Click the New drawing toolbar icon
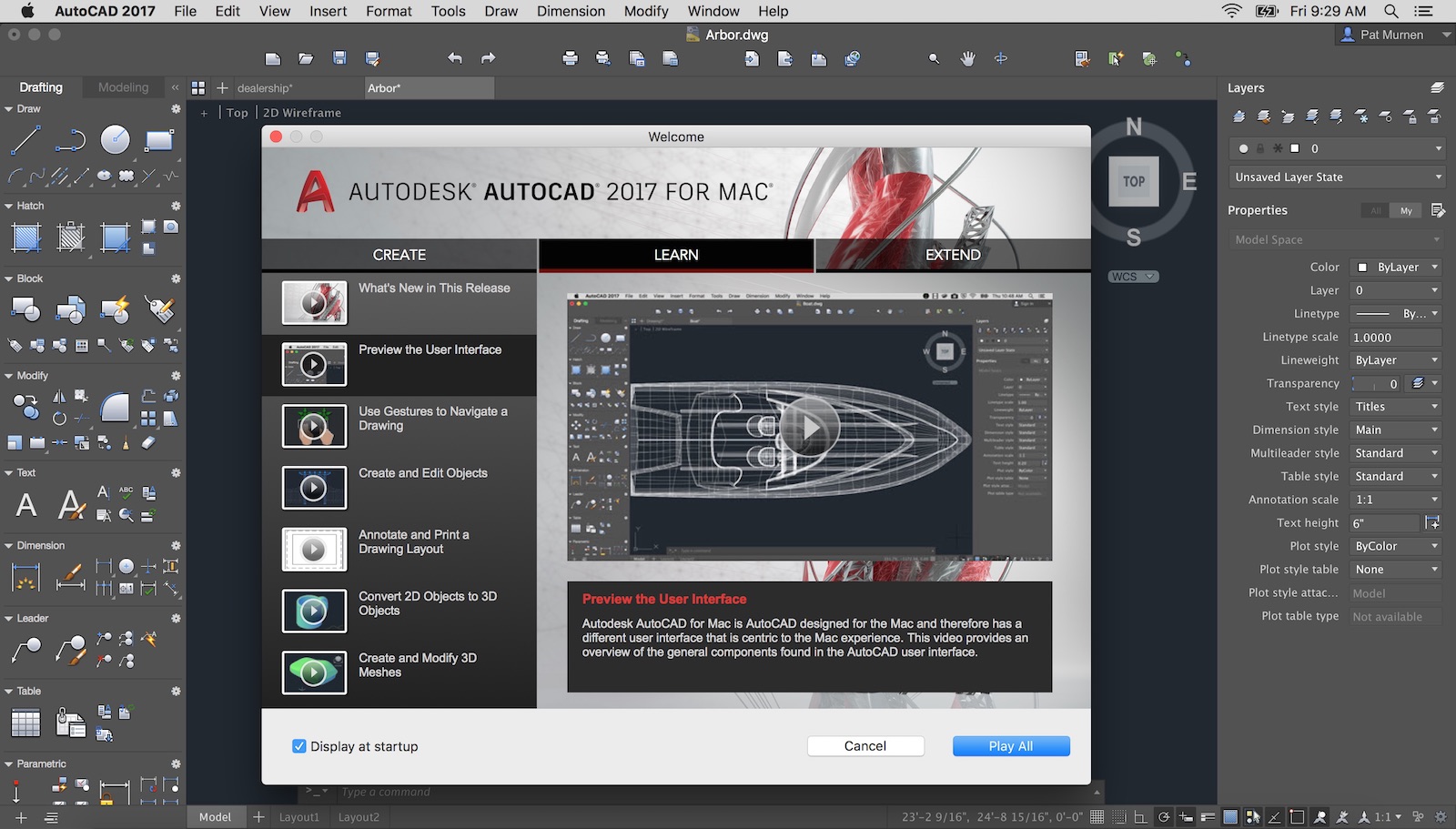Viewport: 1456px width, 829px height. pyautogui.click(x=273, y=58)
